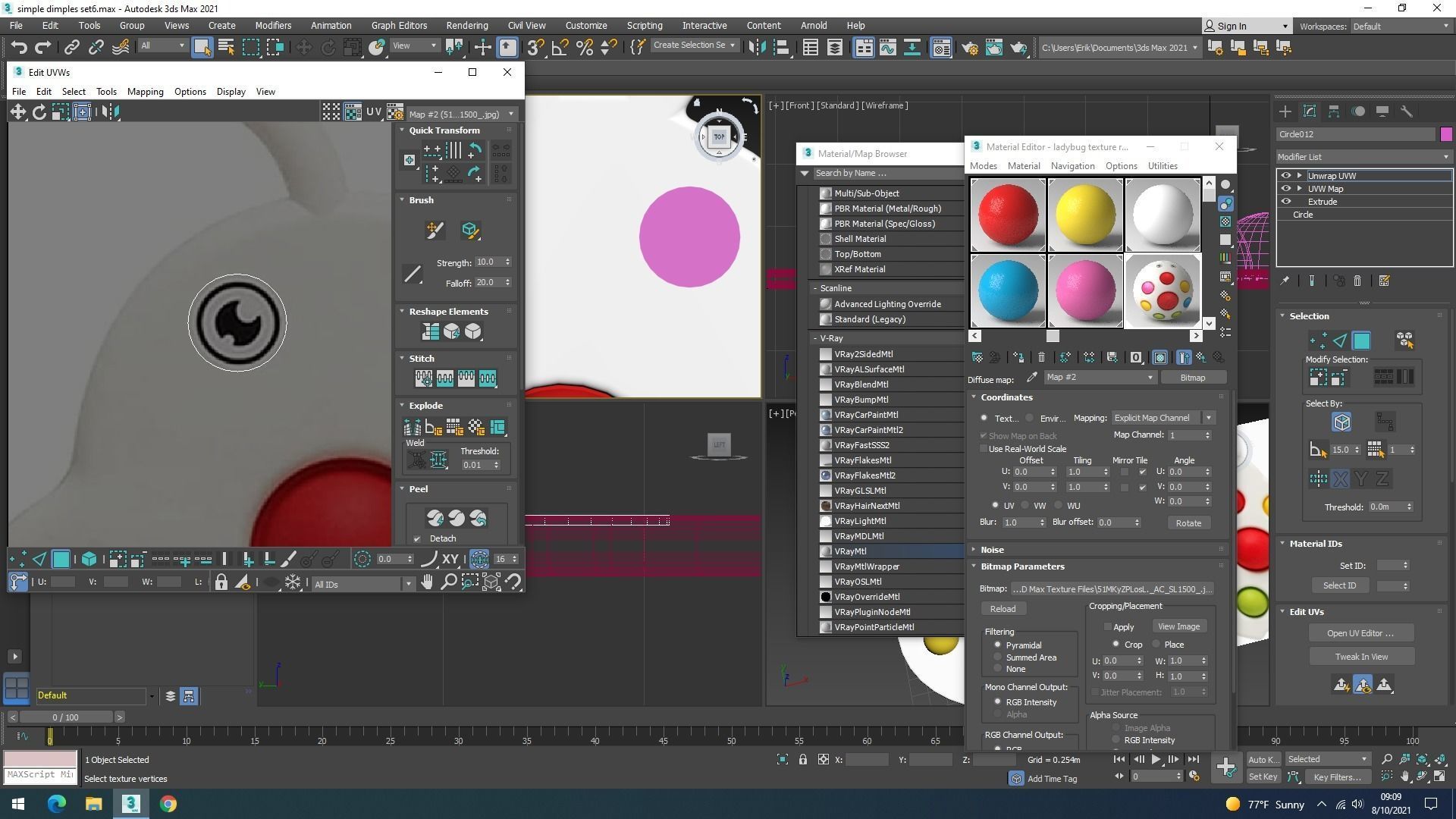The image size is (1456, 819).
Task: Toggle visibility eye of Unwrap UVW modifier
Action: [1285, 175]
